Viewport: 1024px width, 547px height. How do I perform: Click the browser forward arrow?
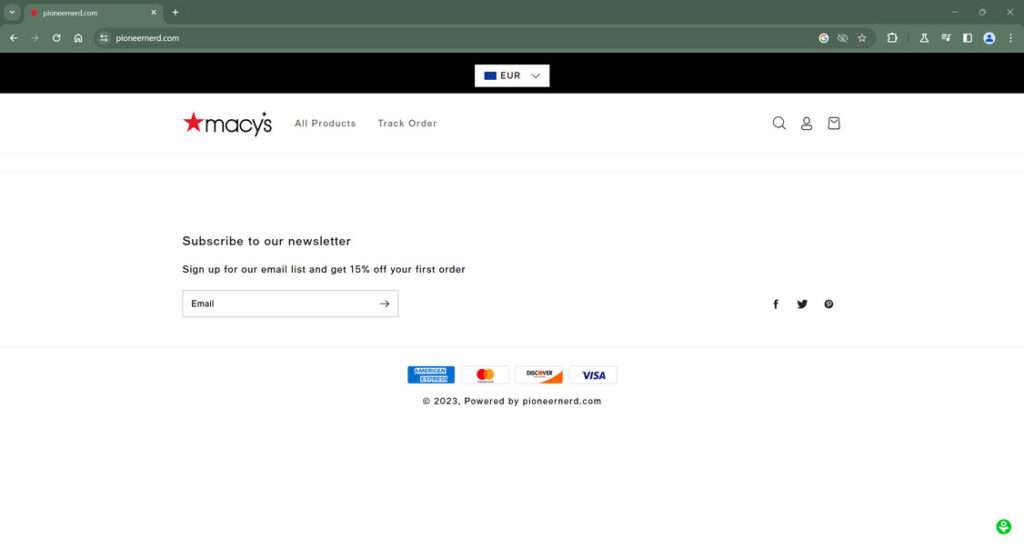pos(35,38)
